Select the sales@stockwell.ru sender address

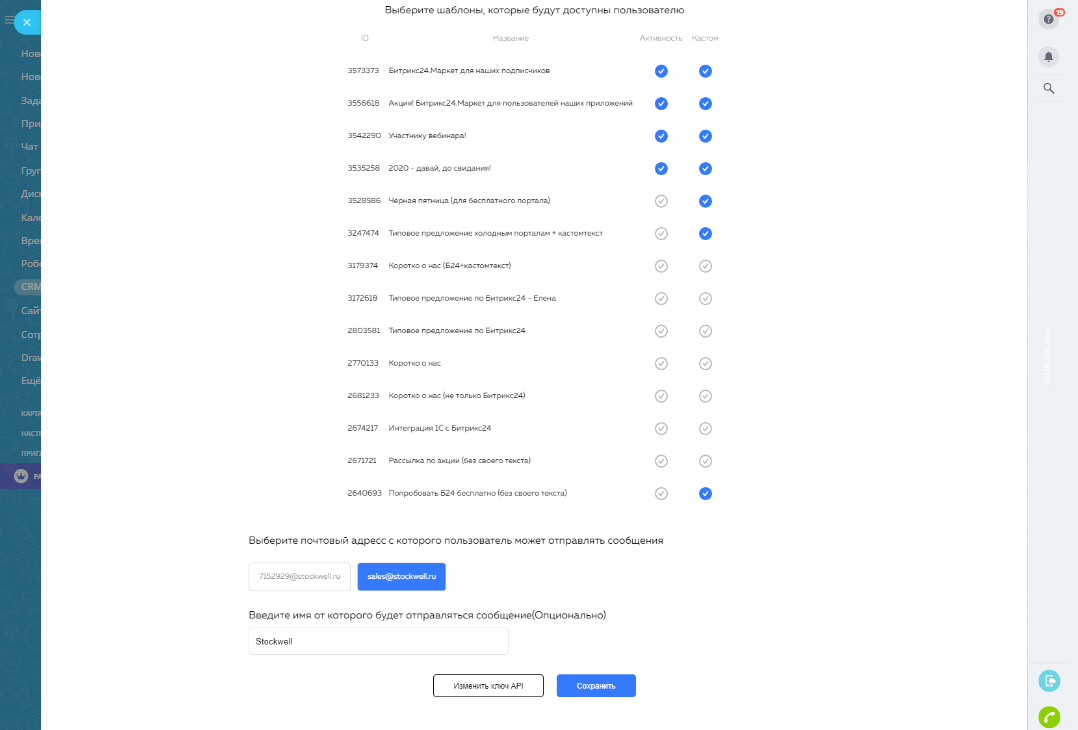[x=401, y=576]
